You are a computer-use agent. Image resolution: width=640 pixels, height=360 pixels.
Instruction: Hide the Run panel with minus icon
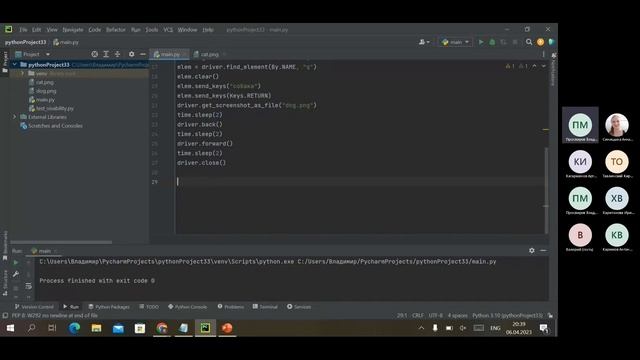click(x=543, y=250)
